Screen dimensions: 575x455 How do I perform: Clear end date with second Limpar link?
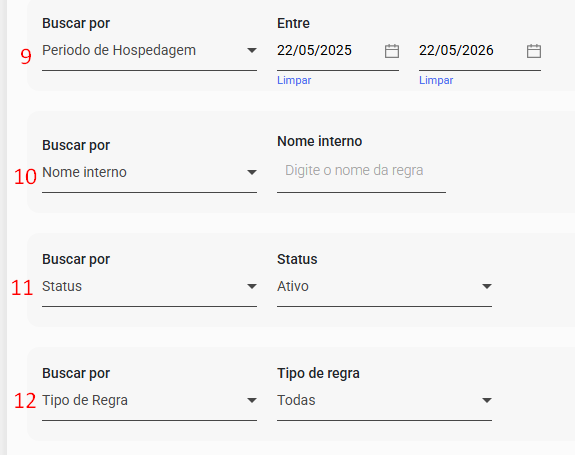436,80
